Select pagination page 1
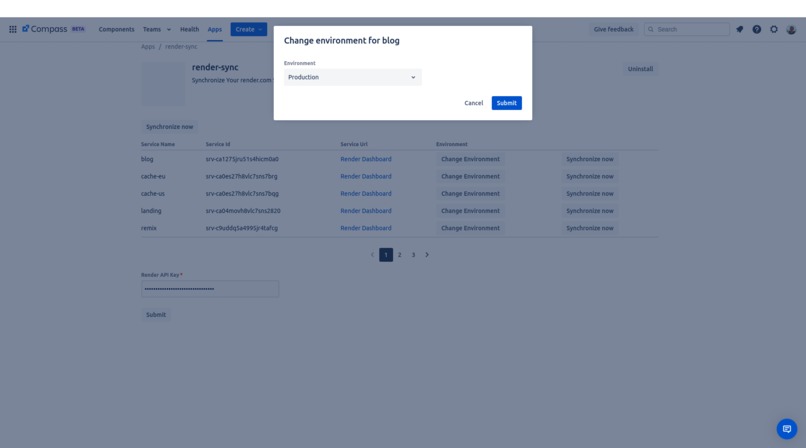Image resolution: width=806 pixels, height=448 pixels. point(386,255)
